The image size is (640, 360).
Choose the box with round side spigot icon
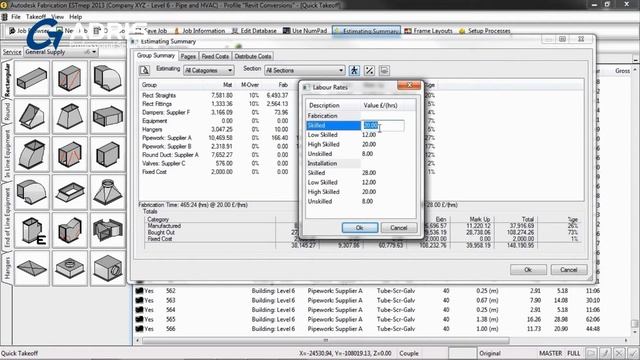pos(108,268)
